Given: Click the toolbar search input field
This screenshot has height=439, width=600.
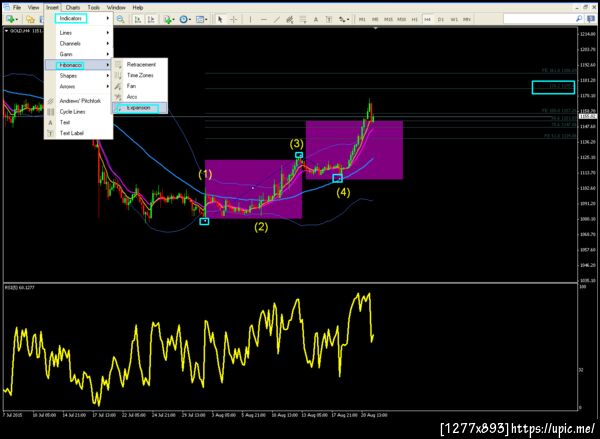Looking at the screenshot, I should 539,18.
